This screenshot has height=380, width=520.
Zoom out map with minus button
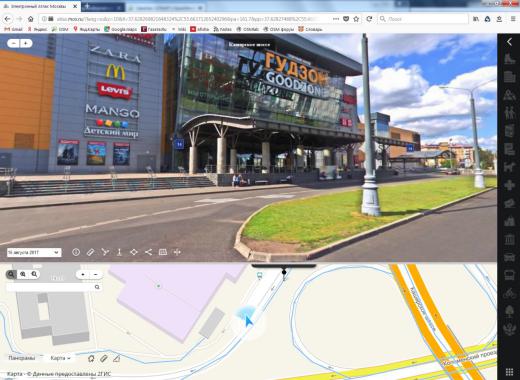(96, 274)
